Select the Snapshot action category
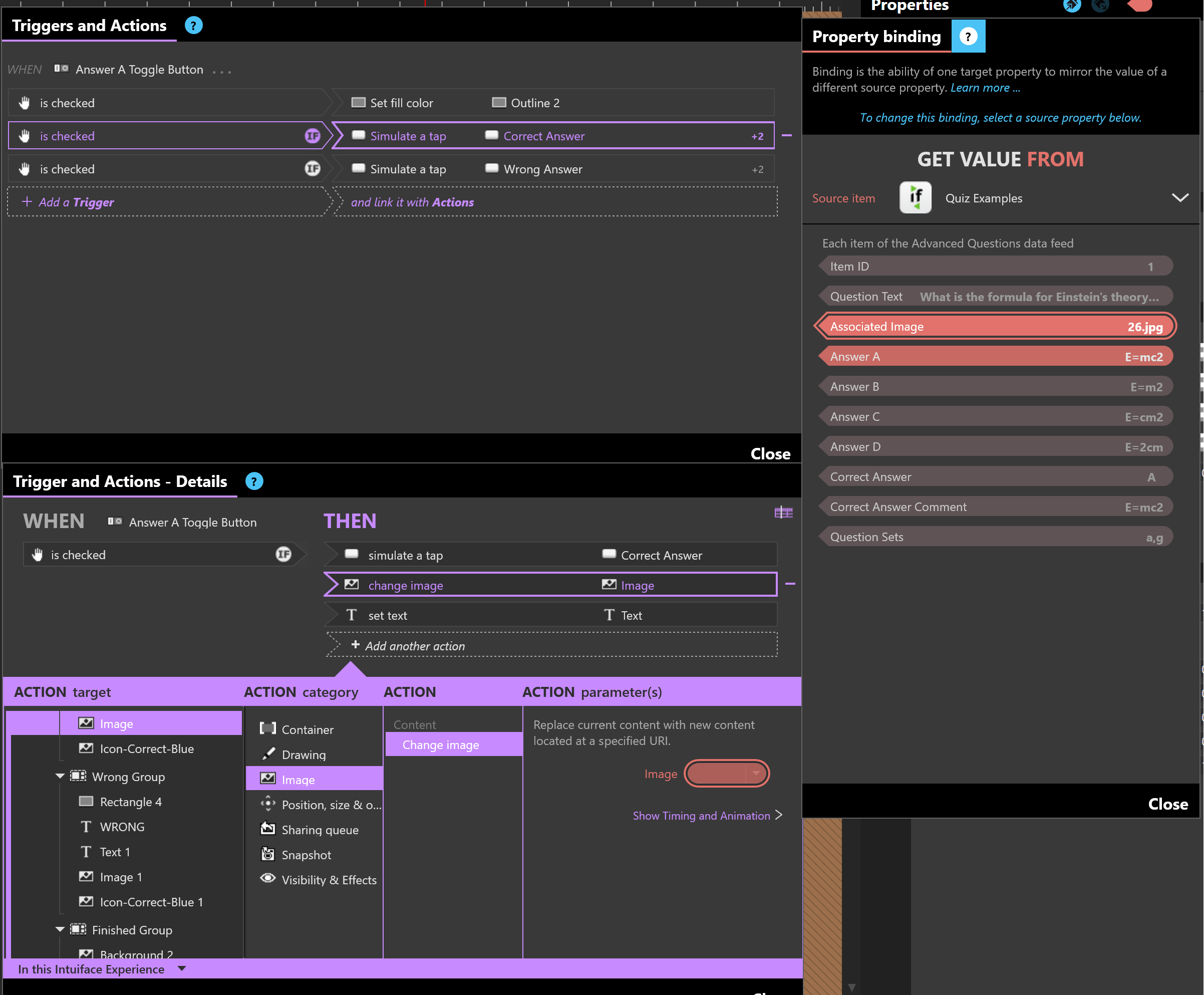 tap(306, 855)
